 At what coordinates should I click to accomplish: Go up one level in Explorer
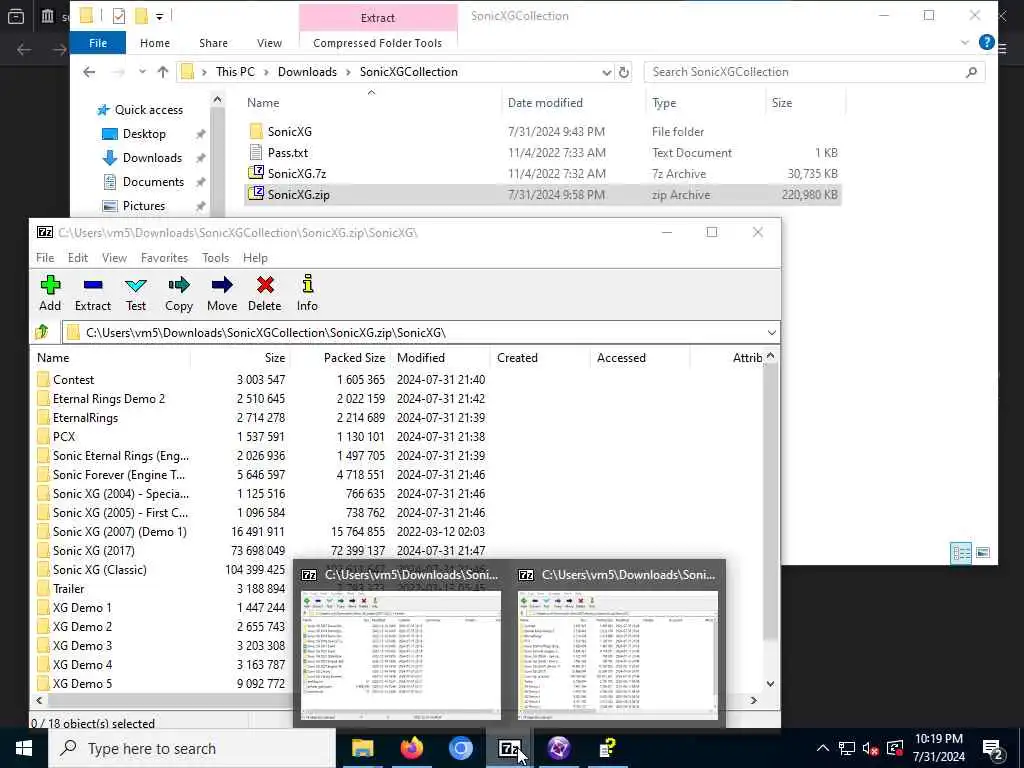pyautogui.click(x=163, y=72)
